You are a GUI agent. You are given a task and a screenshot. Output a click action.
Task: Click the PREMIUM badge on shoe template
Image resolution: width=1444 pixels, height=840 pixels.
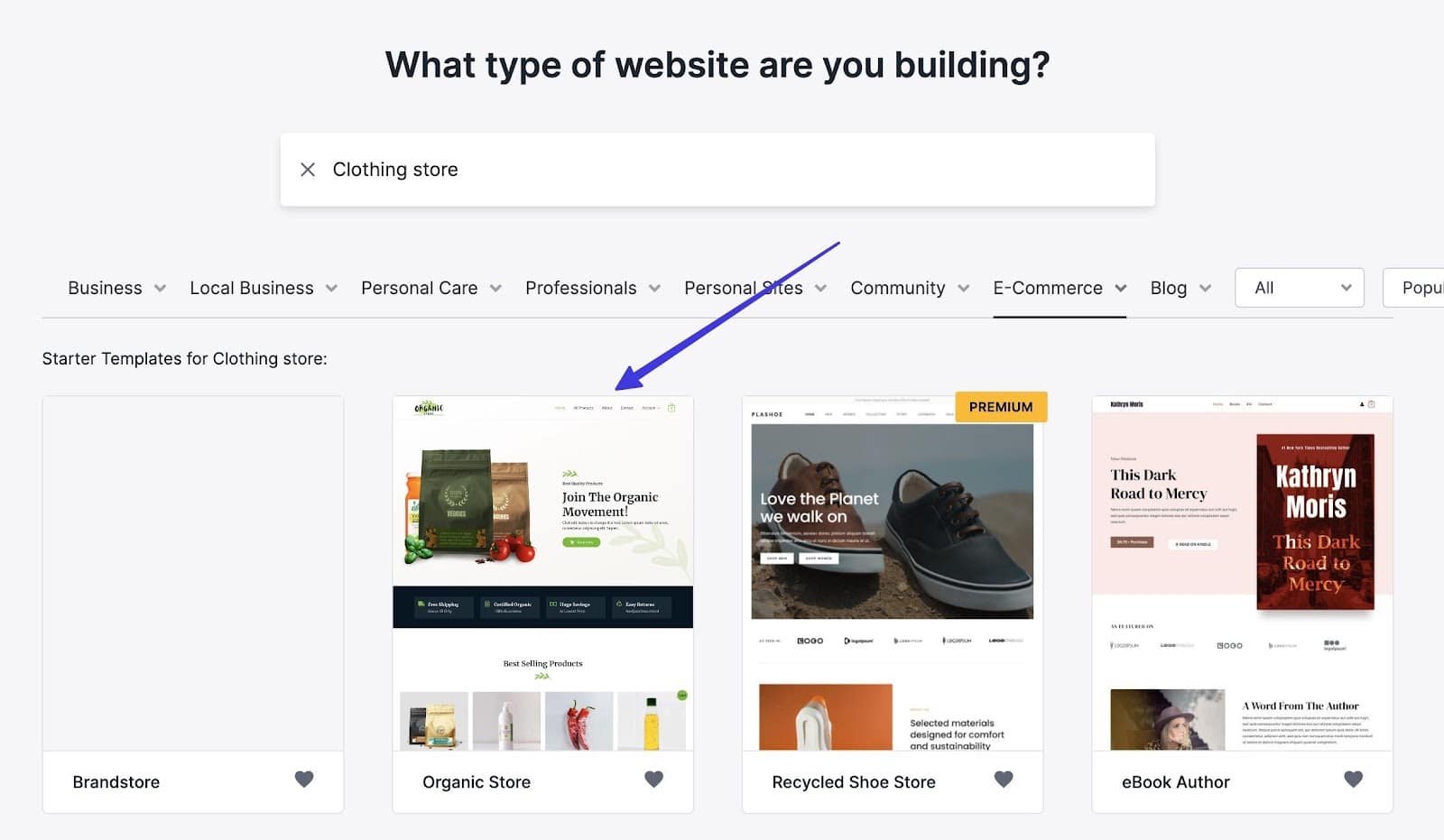tap(1001, 407)
